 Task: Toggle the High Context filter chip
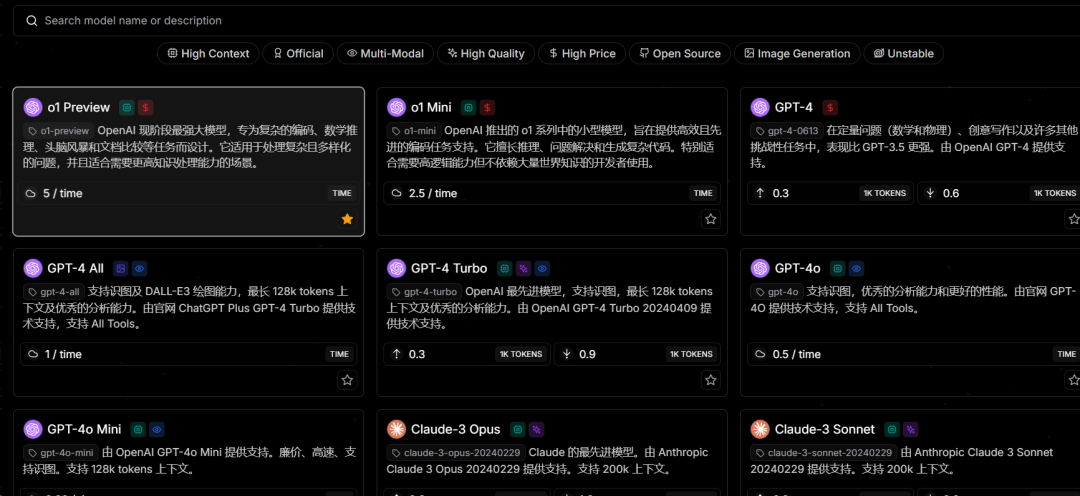pos(208,54)
